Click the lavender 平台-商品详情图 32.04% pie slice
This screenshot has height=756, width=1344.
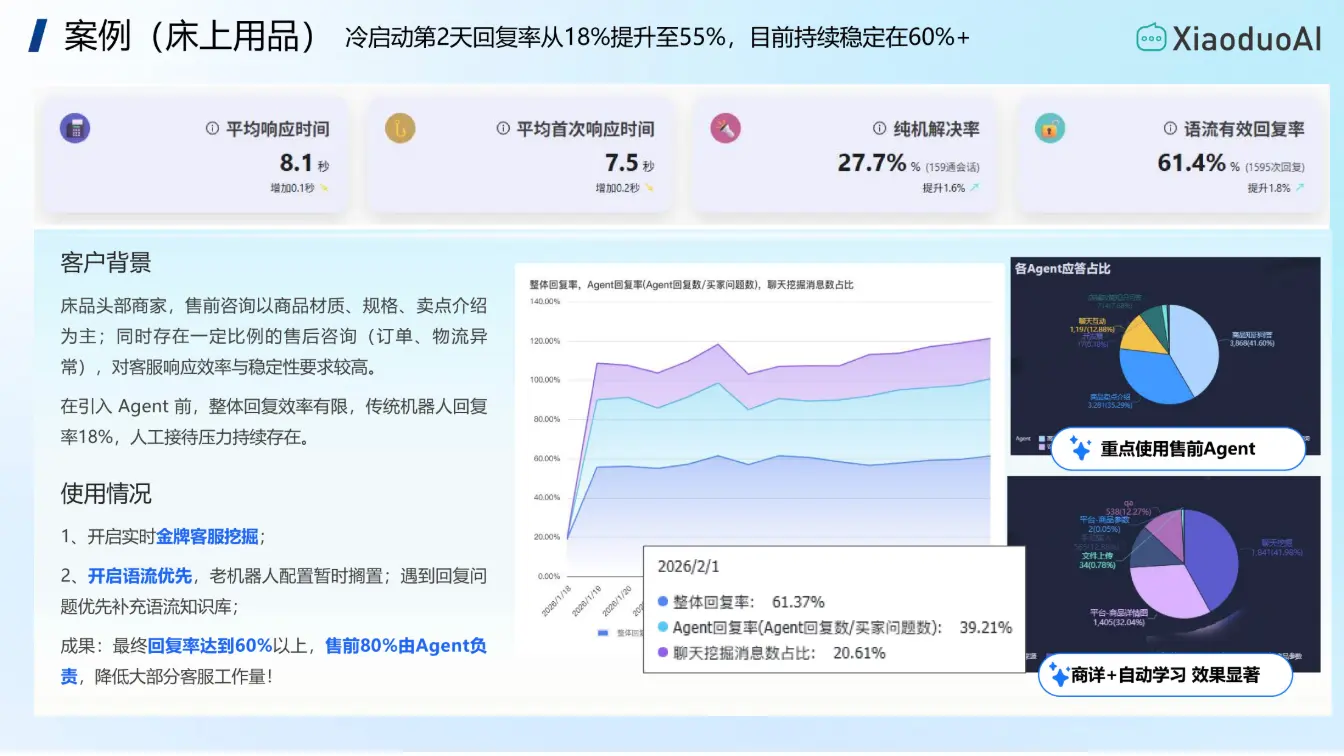pos(1165,590)
